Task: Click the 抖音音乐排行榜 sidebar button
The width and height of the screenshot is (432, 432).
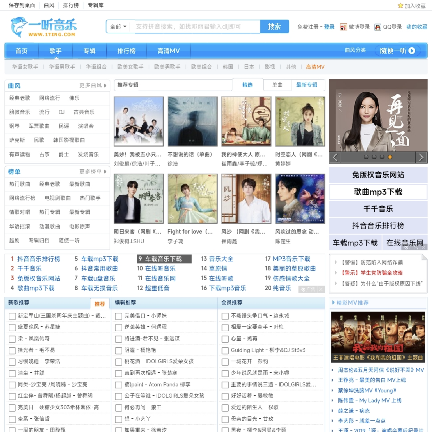Action: click(378, 226)
